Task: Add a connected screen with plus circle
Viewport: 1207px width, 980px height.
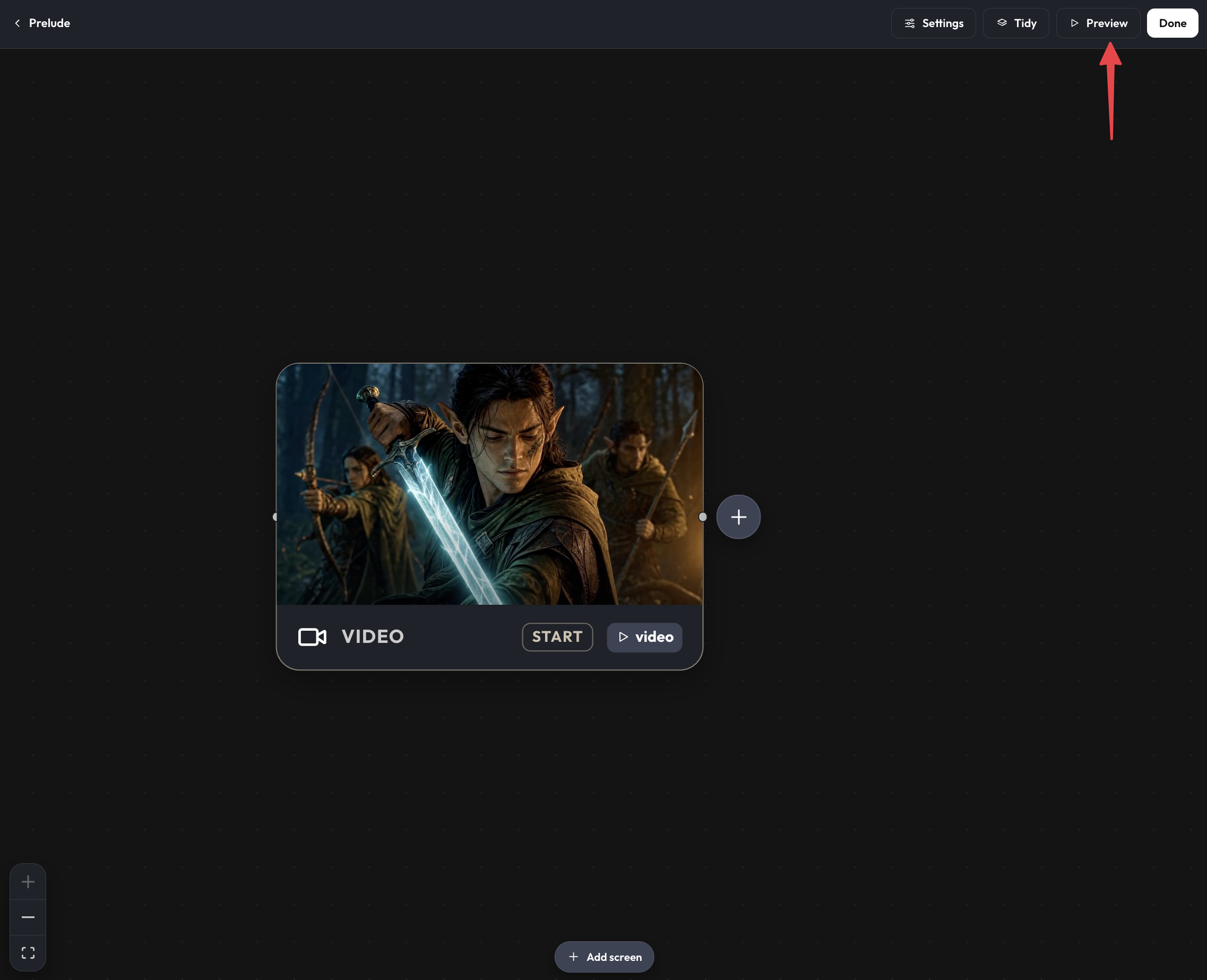Action: click(738, 517)
